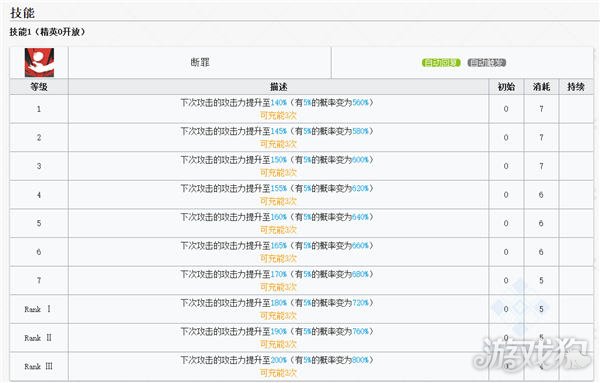Click 可充能3次 in the level 1 row

coord(279,115)
